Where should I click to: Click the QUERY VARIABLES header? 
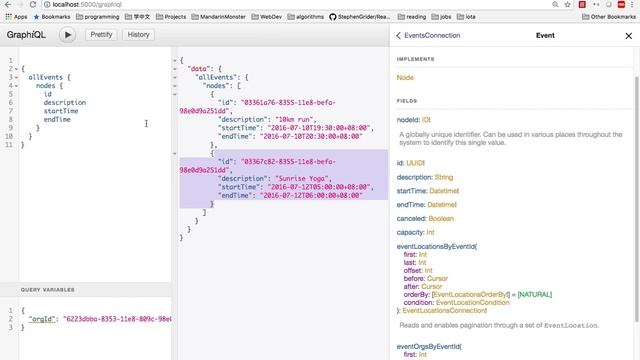tap(86, 290)
